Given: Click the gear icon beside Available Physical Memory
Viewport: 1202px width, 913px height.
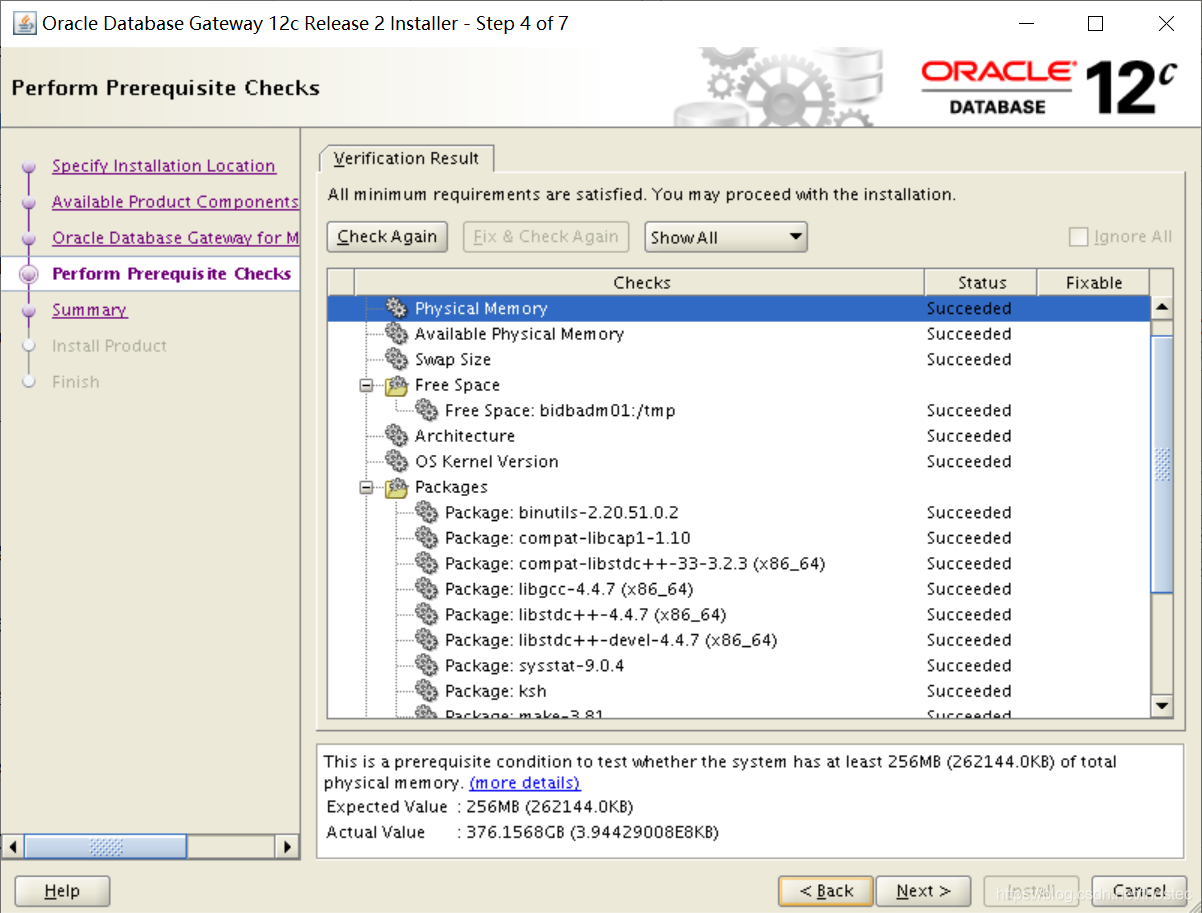Looking at the screenshot, I should click(x=397, y=334).
